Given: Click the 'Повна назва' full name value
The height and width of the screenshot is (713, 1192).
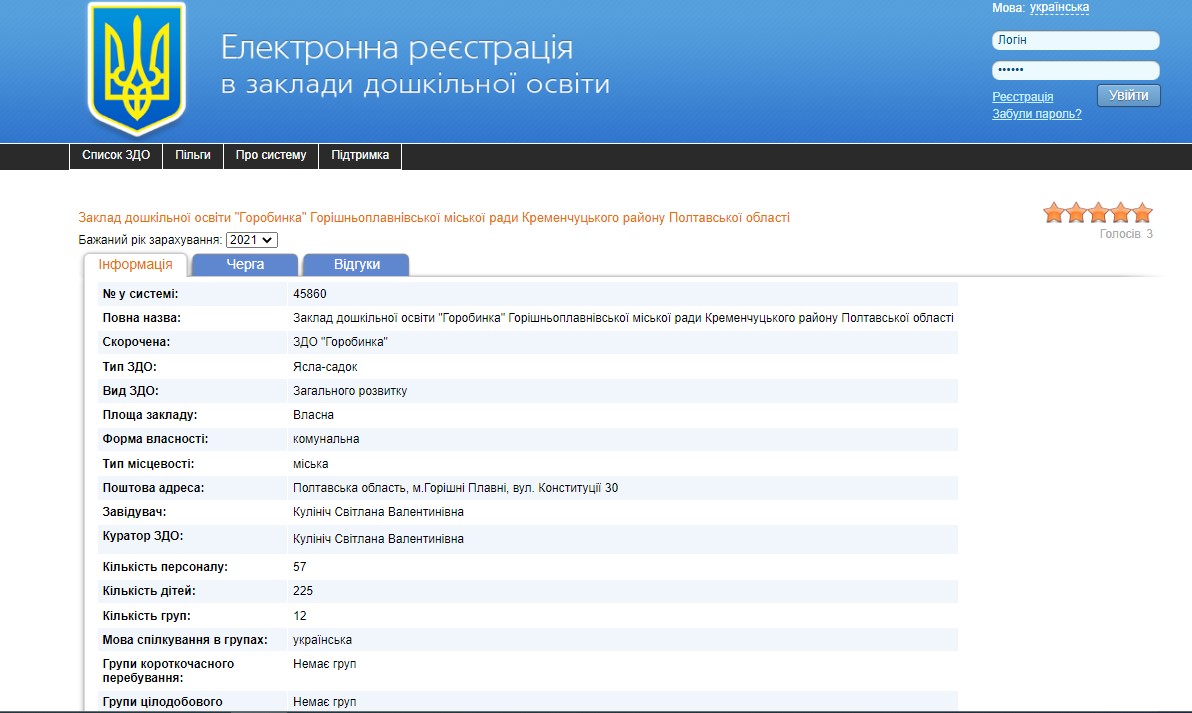Looking at the screenshot, I should (623, 318).
